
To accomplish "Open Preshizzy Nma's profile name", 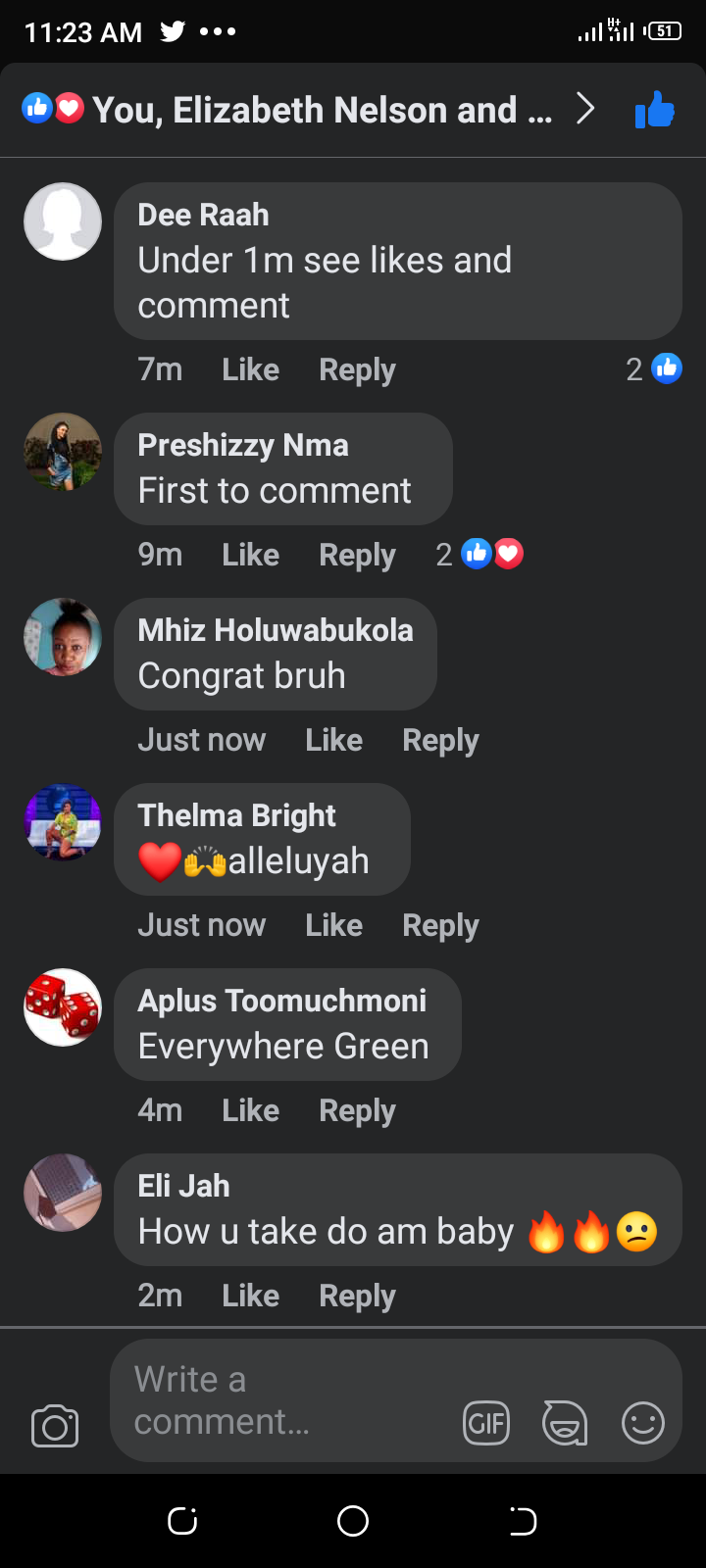I will point(243,445).
